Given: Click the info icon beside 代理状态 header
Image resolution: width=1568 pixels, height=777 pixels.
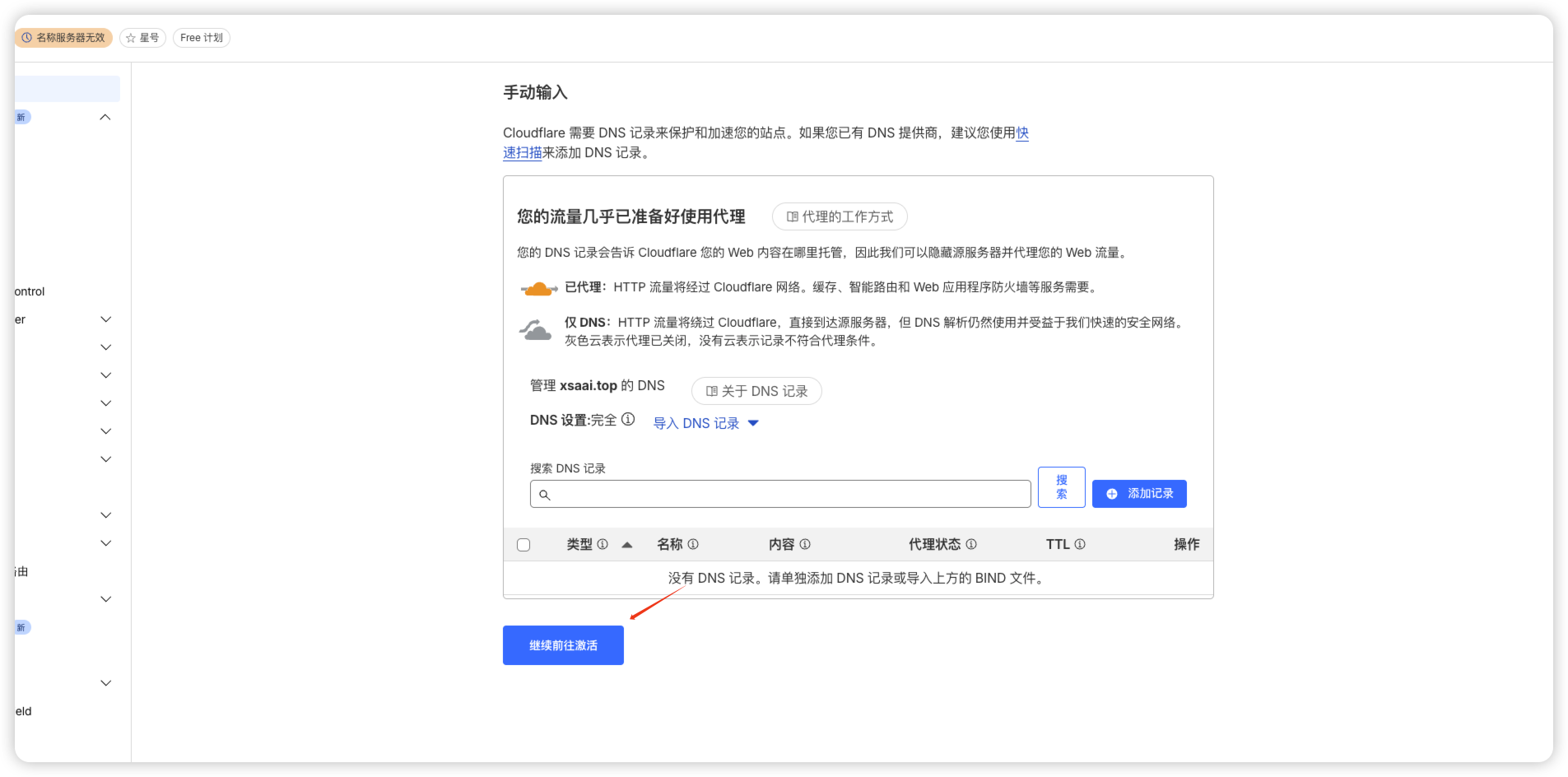Looking at the screenshot, I should [x=971, y=544].
